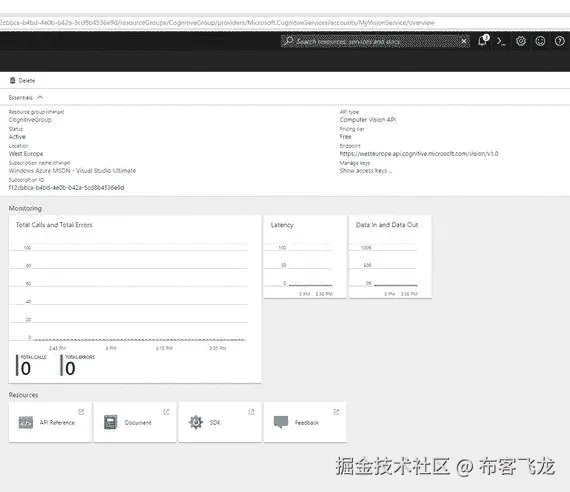Clear the search box with X
Viewport: 570px width, 492px height.
[464, 41]
